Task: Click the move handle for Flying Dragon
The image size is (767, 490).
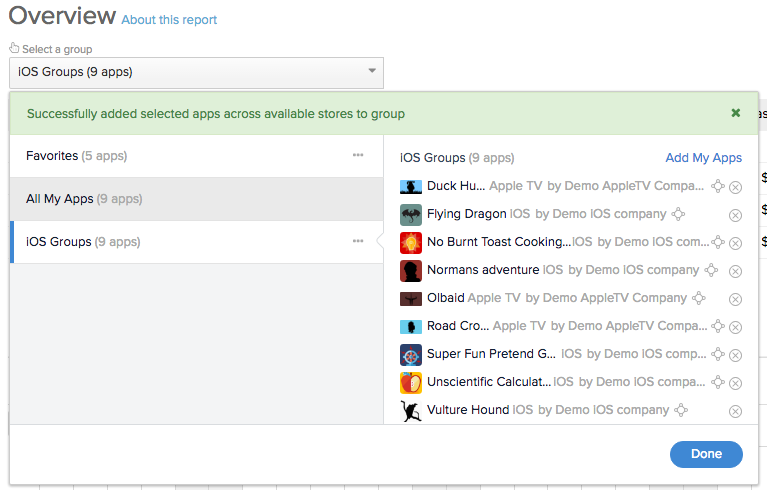Action: (x=678, y=214)
